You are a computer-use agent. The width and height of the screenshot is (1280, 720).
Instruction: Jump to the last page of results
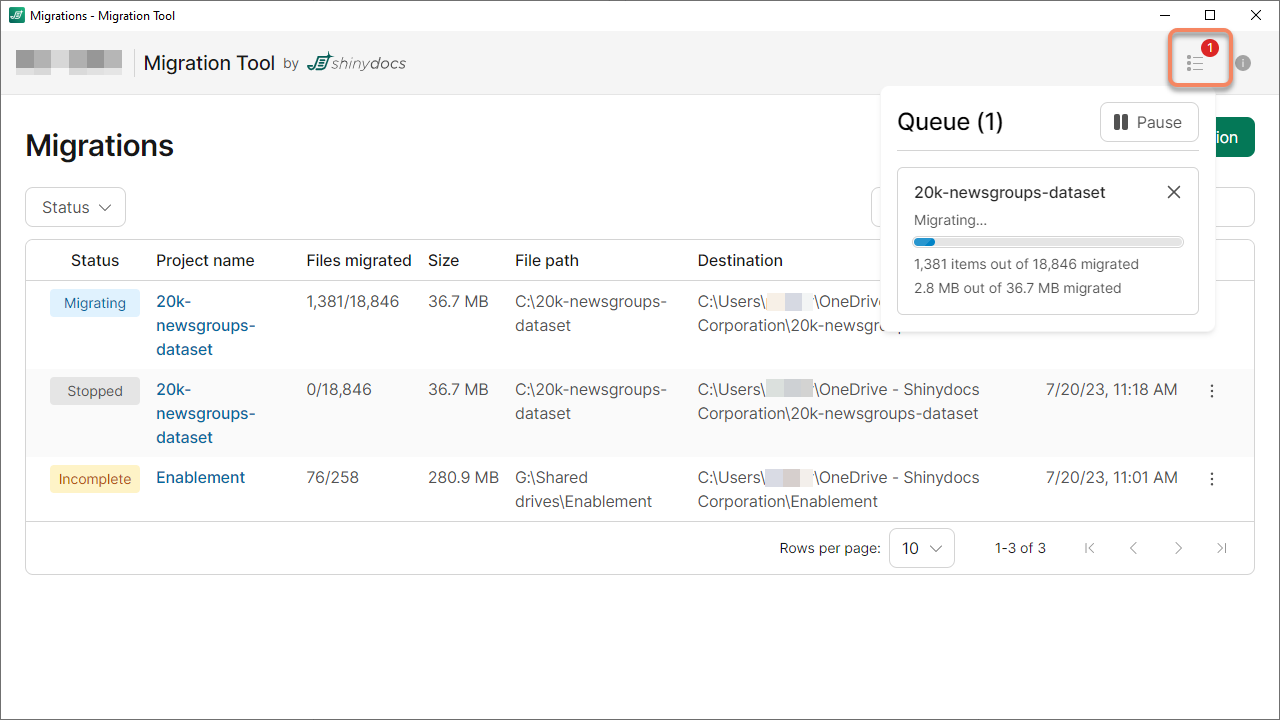click(1222, 548)
